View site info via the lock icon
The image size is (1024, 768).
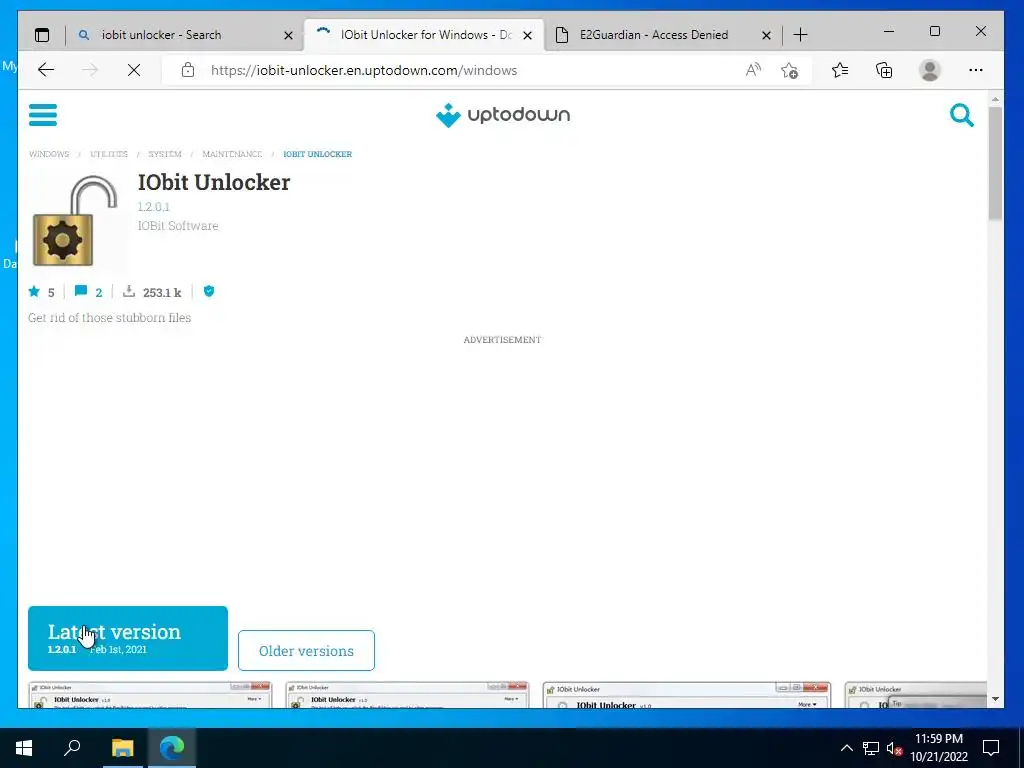[x=188, y=70]
